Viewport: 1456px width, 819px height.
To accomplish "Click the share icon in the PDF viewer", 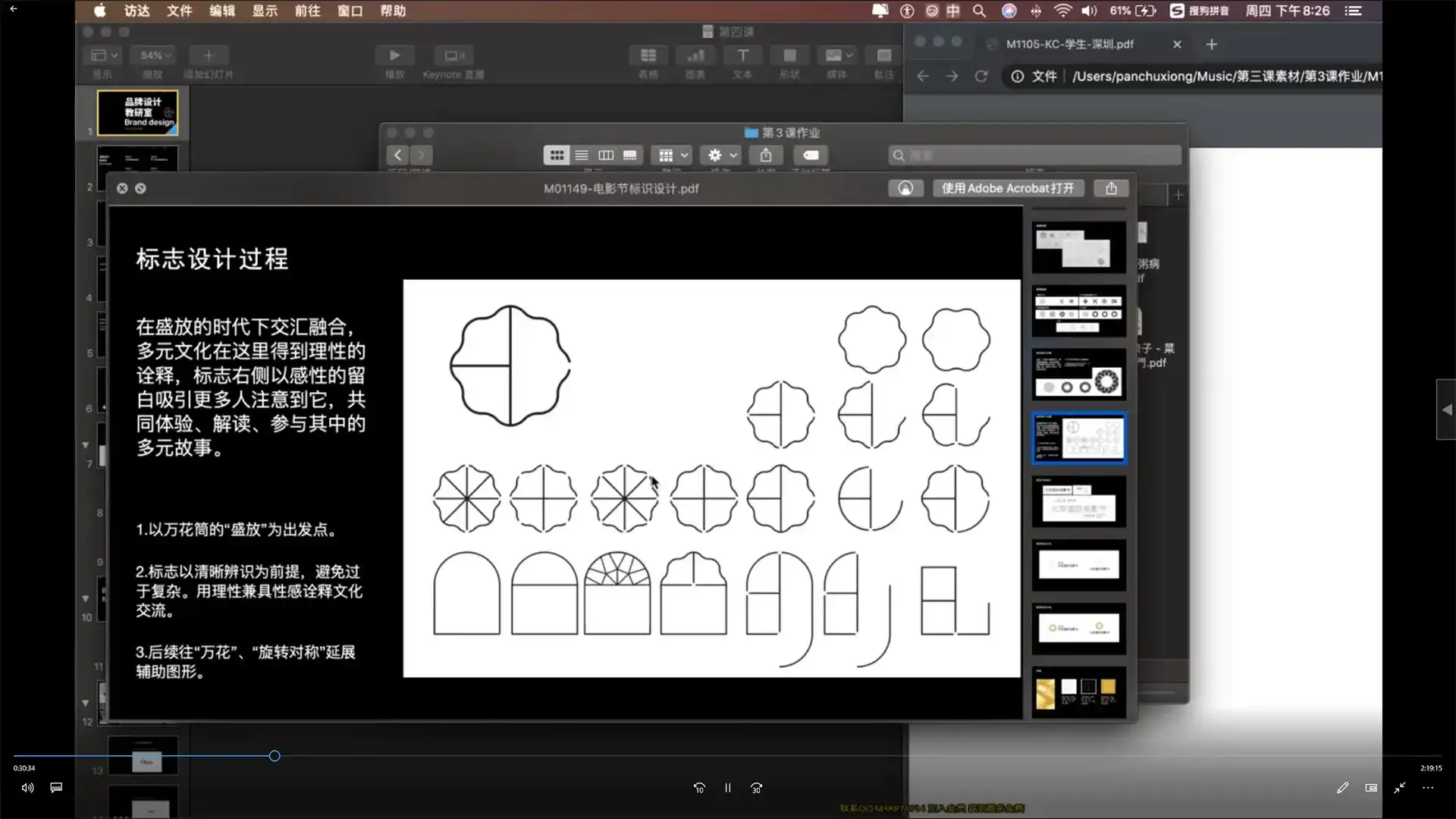I will click(x=1111, y=188).
